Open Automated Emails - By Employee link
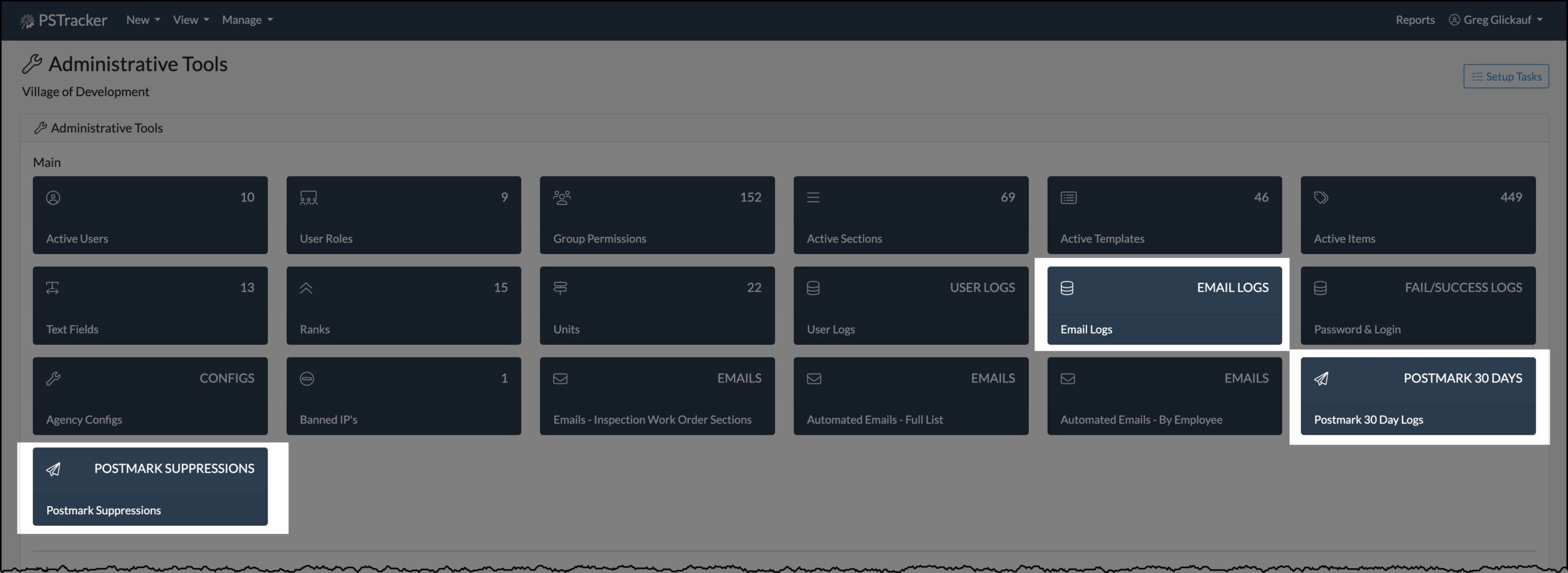 point(1141,420)
